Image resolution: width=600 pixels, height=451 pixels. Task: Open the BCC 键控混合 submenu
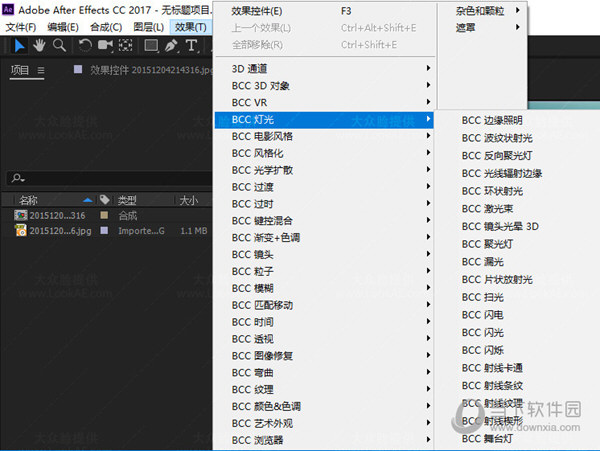(324, 220)
